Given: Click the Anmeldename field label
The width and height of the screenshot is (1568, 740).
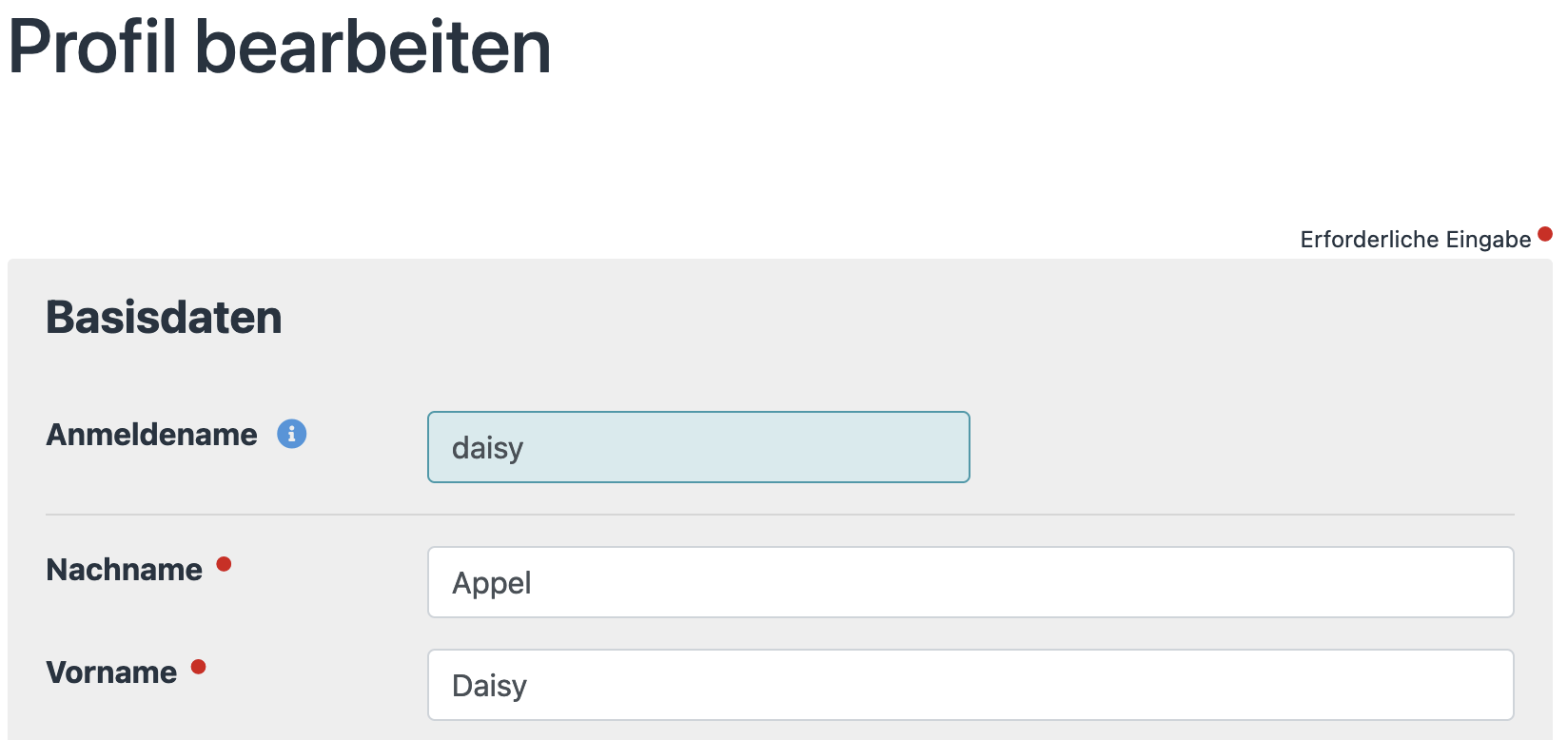Looking at the screenshot, I should tap(151, 435).
